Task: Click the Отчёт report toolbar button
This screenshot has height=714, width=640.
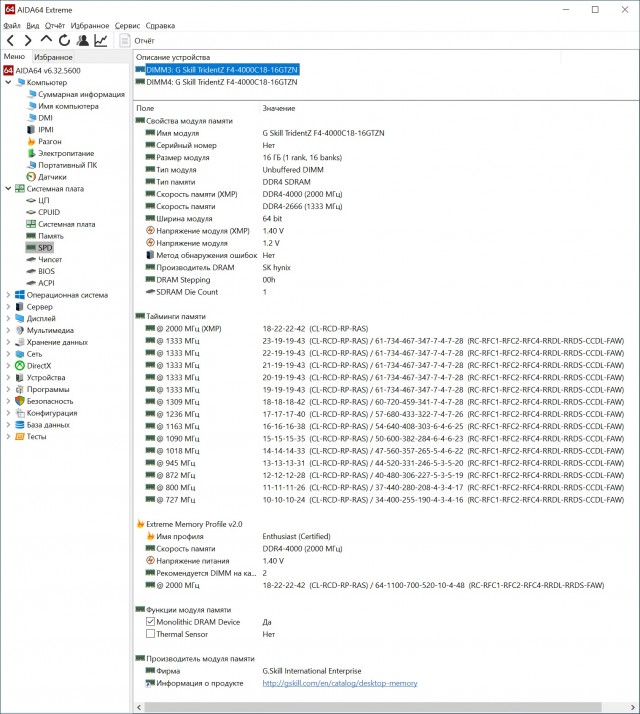Action: click(137, 41)
